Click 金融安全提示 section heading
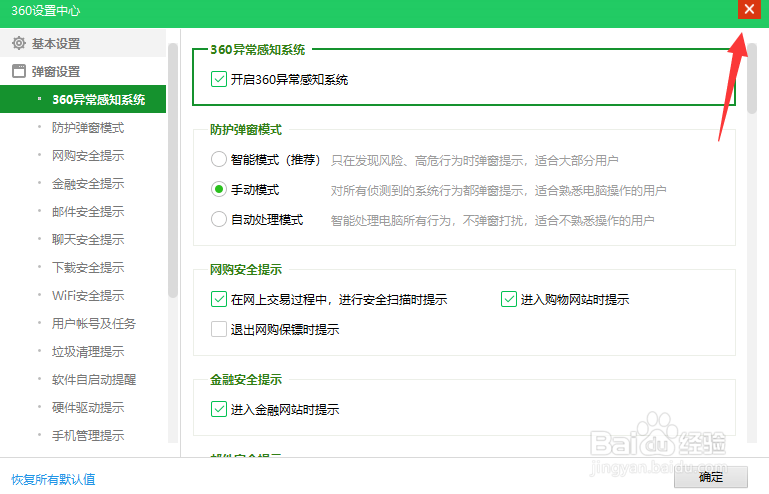This screenshot has height=494, width=769. coord(246,379)
